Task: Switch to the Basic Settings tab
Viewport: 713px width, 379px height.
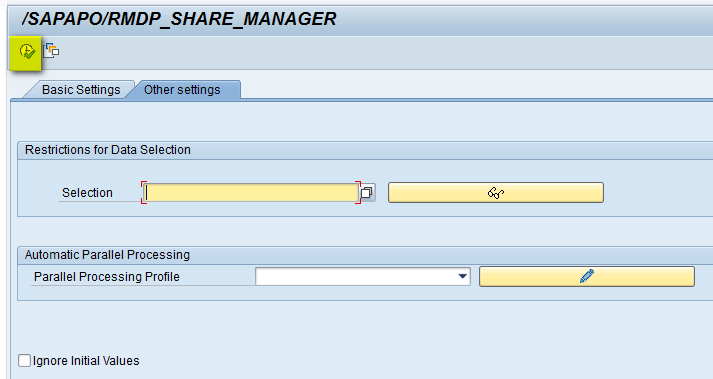Action: tap(81, 90)
